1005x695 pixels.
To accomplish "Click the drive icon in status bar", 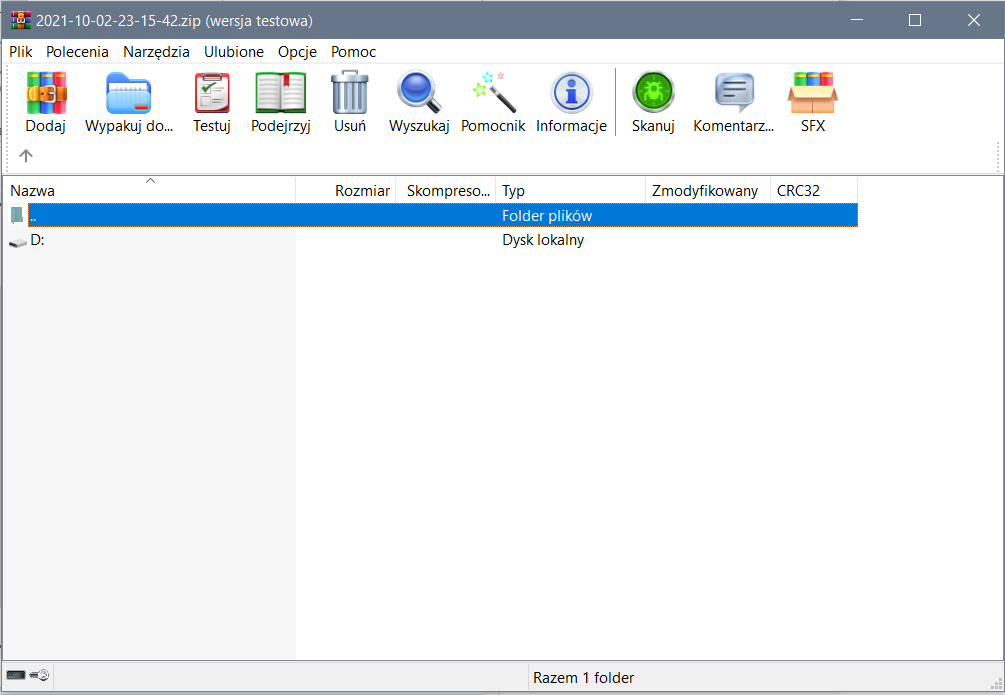I will [x=15, y=674].
